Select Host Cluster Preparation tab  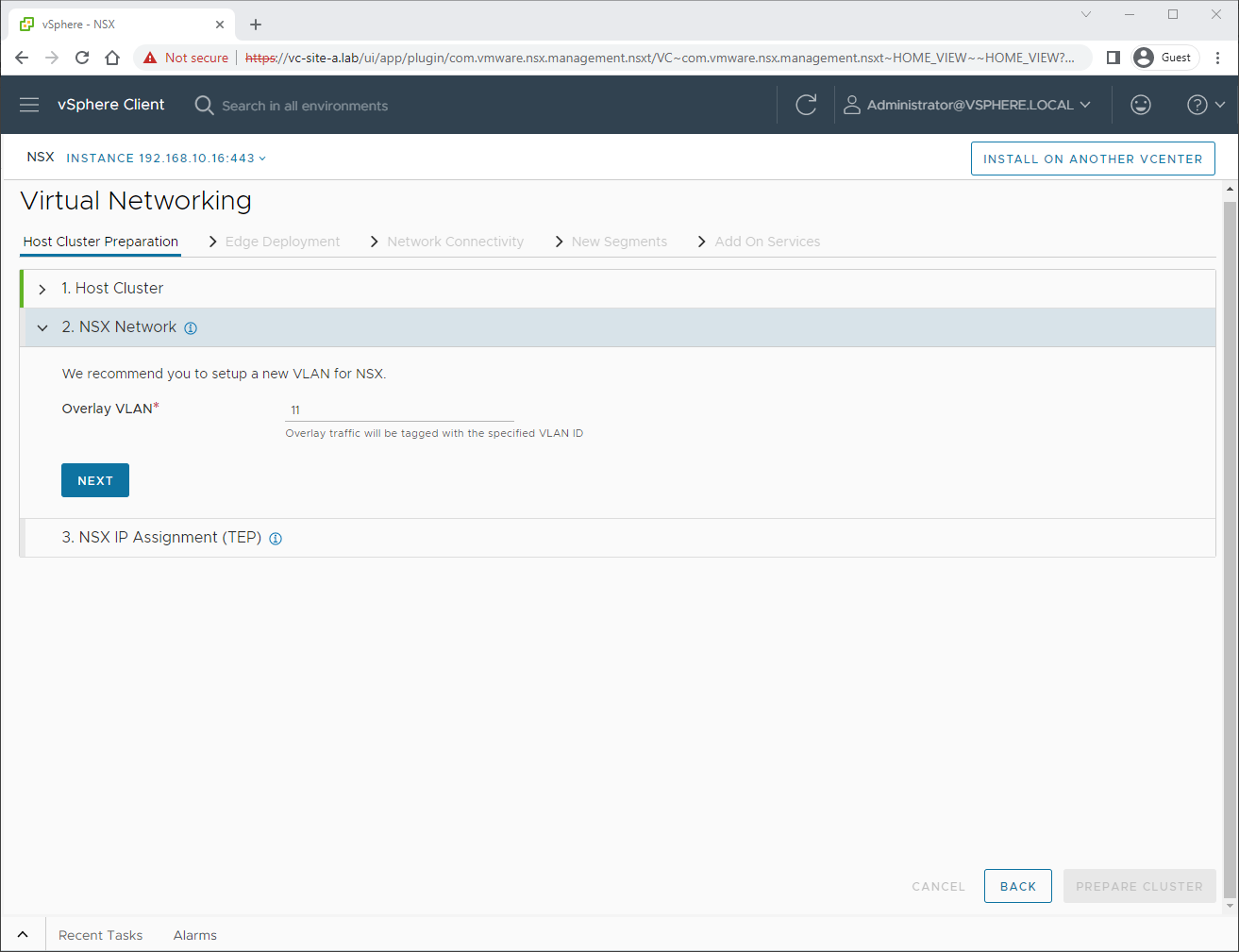101,242
